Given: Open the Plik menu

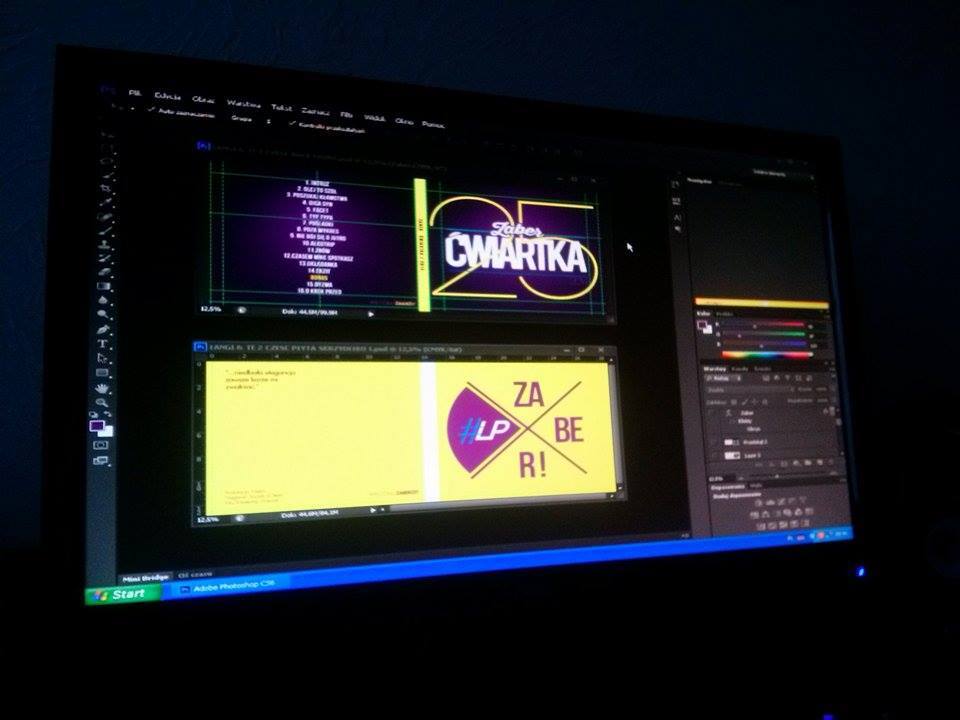Looking at the screenshot, I should point(135,94).
